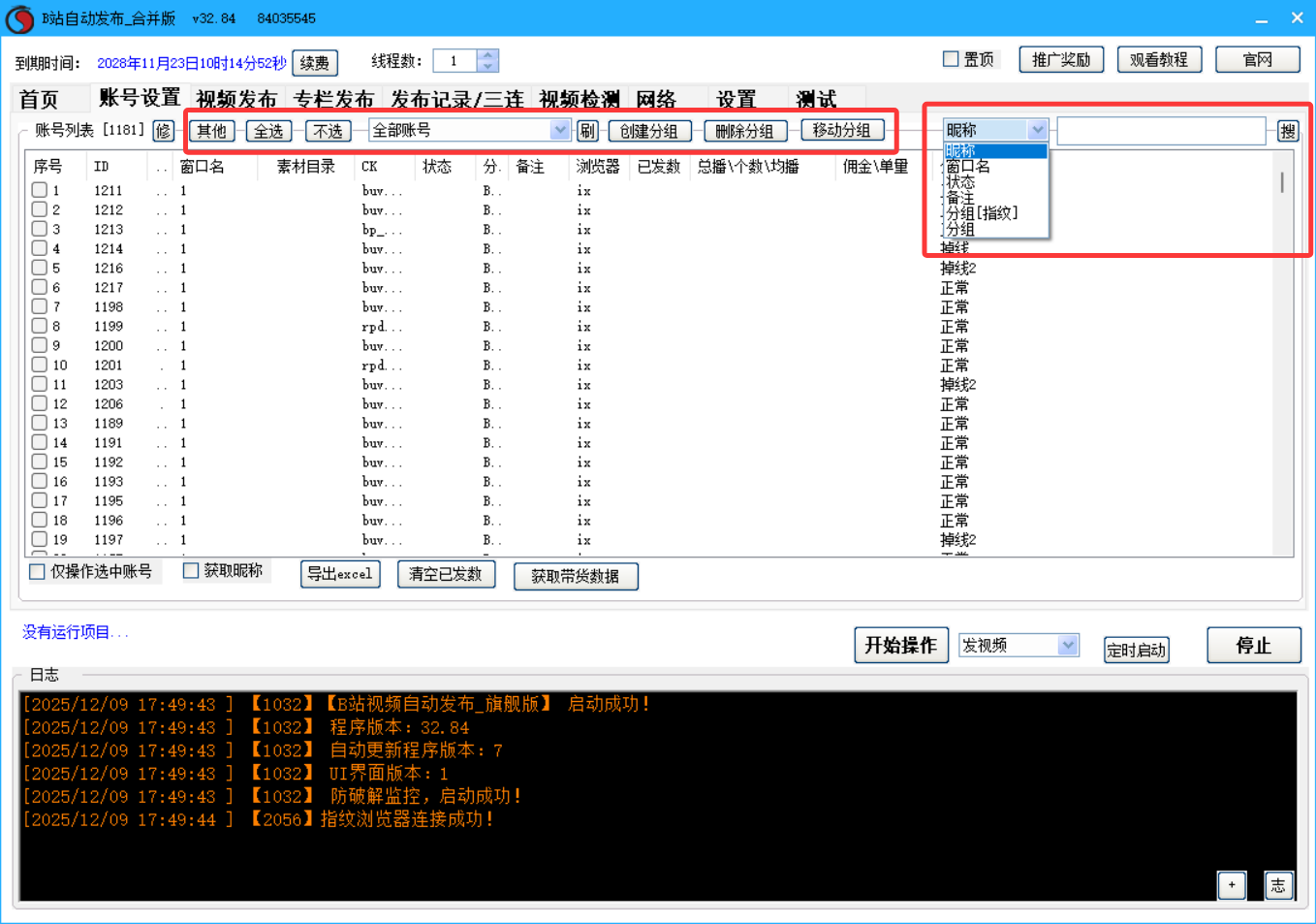Image resolution: width=1316 pixels, height=924 pixels.
Task: Expand the 发视频 operation dropdown
Action: pos(1067,645)
